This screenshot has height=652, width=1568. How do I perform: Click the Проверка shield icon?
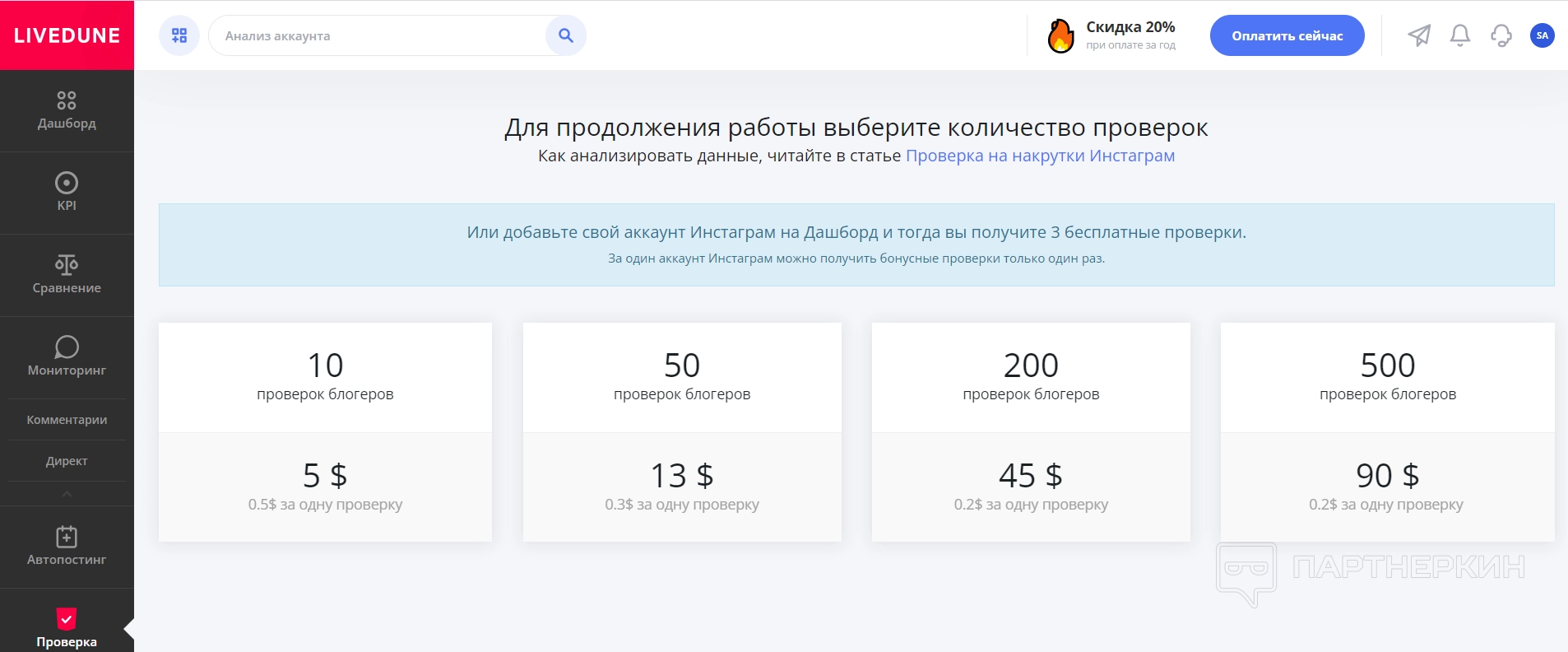pyautogui.click(x=67, y=618)
